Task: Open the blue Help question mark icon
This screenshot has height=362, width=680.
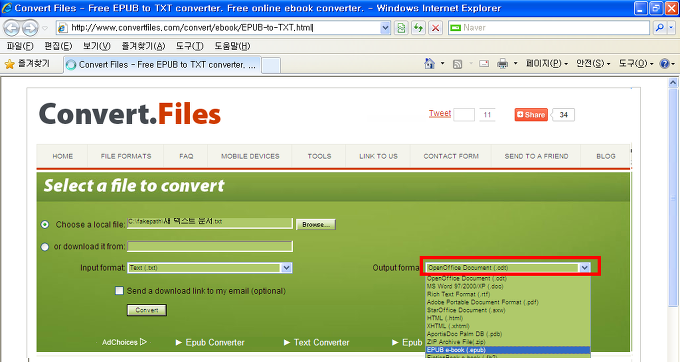Action: pyautogui.click(x=664, y=64)
